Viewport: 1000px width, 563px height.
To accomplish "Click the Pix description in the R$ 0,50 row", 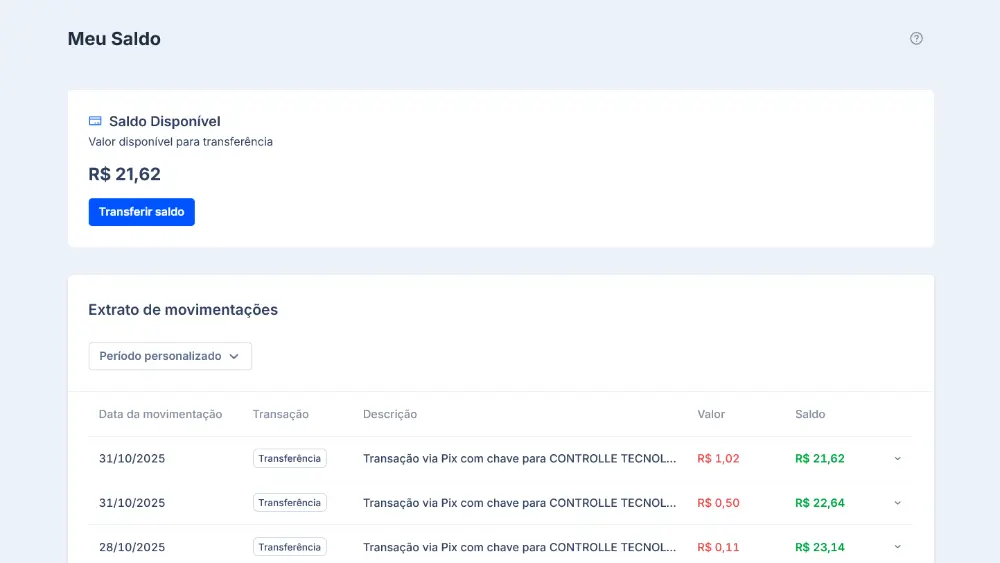I will [x=519, y=503].
